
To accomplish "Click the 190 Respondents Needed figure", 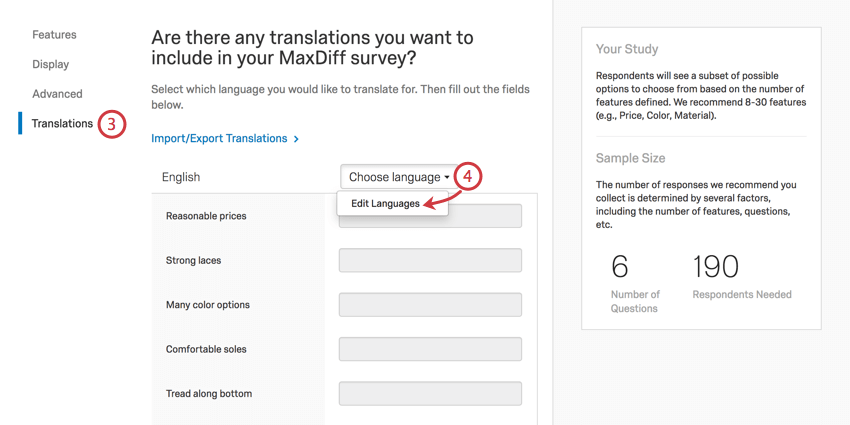I will click(715, 267).
